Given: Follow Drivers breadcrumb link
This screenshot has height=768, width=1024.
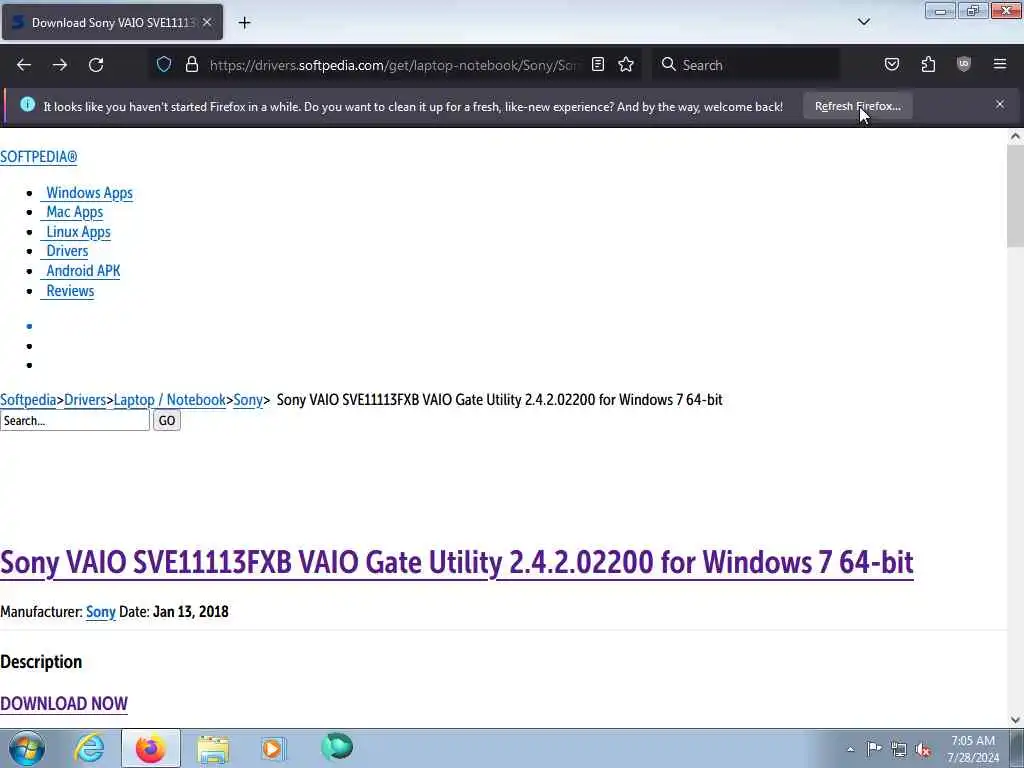Looking at the screenshot, I should [85, 400].
